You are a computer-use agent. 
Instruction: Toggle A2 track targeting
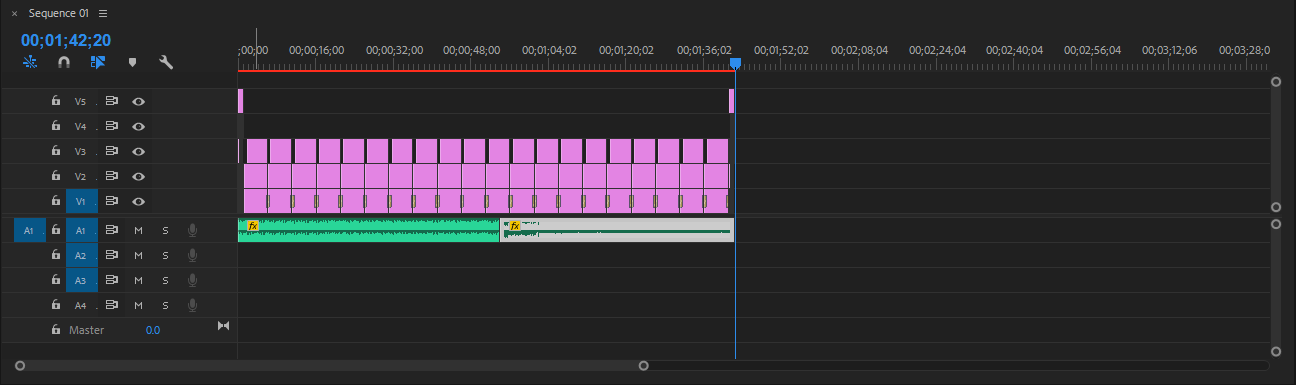point(82,255)
